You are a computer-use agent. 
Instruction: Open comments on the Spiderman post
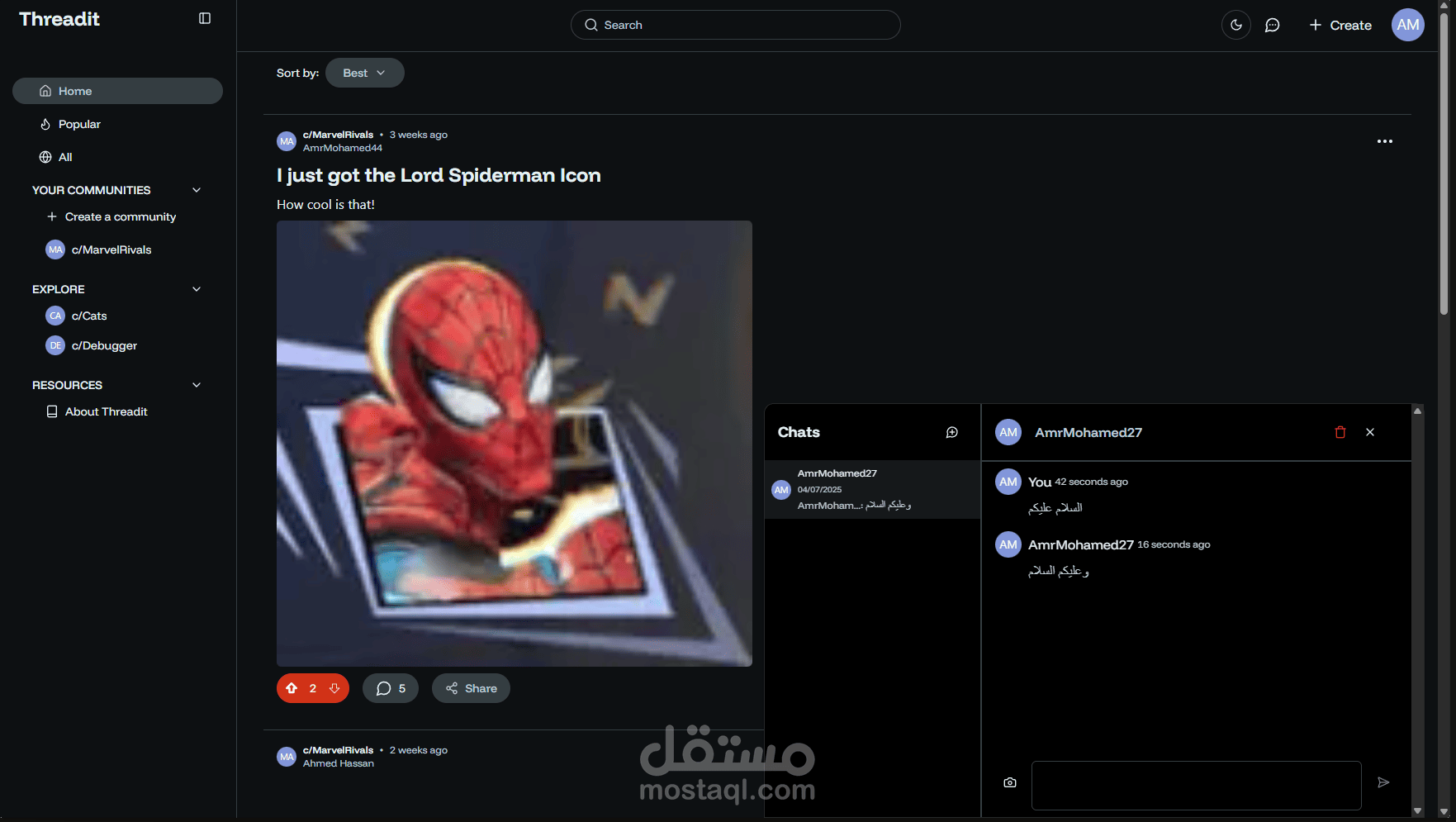pos(391,688)
